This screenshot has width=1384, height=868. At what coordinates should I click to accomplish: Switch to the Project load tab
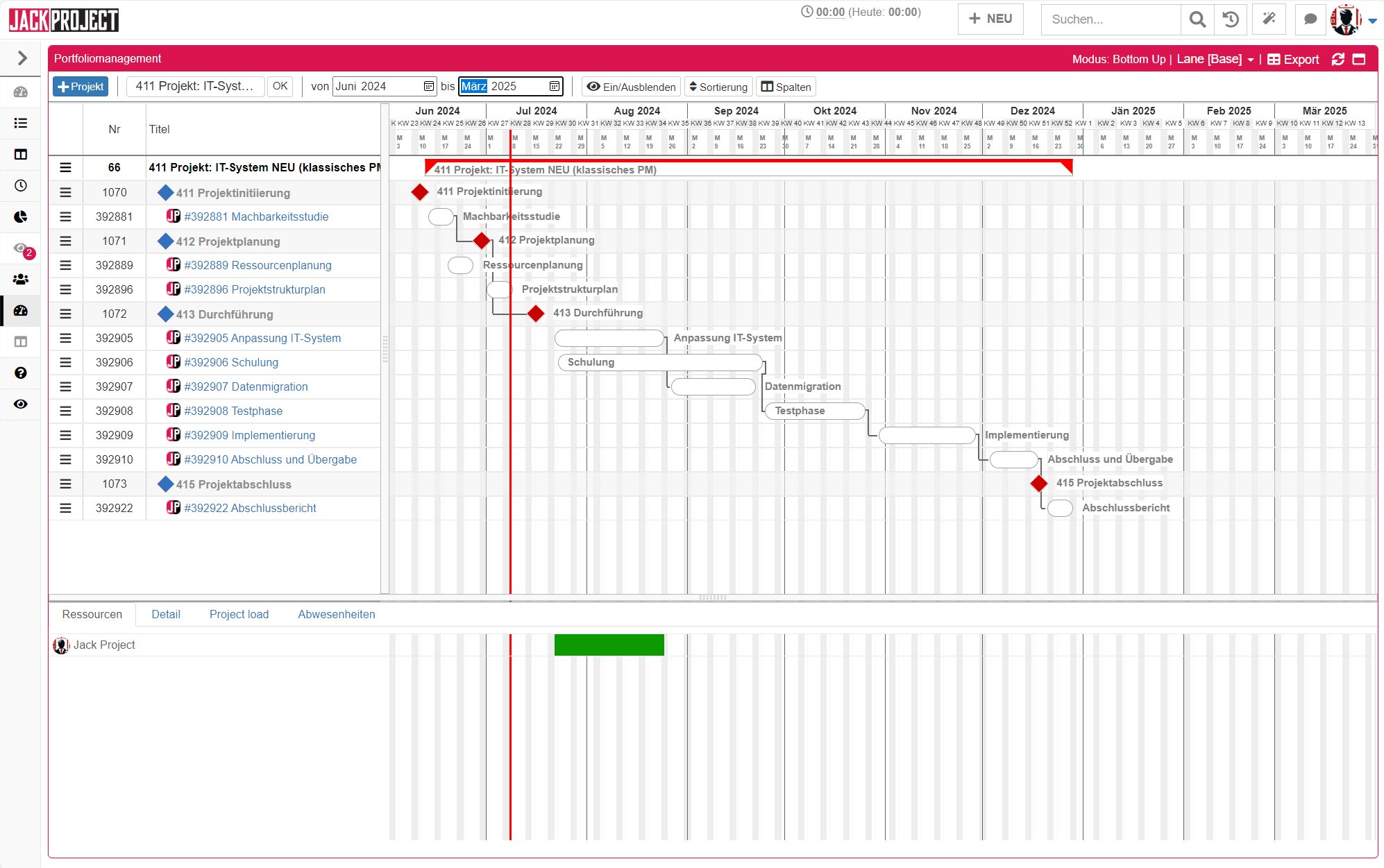(239, 614)
